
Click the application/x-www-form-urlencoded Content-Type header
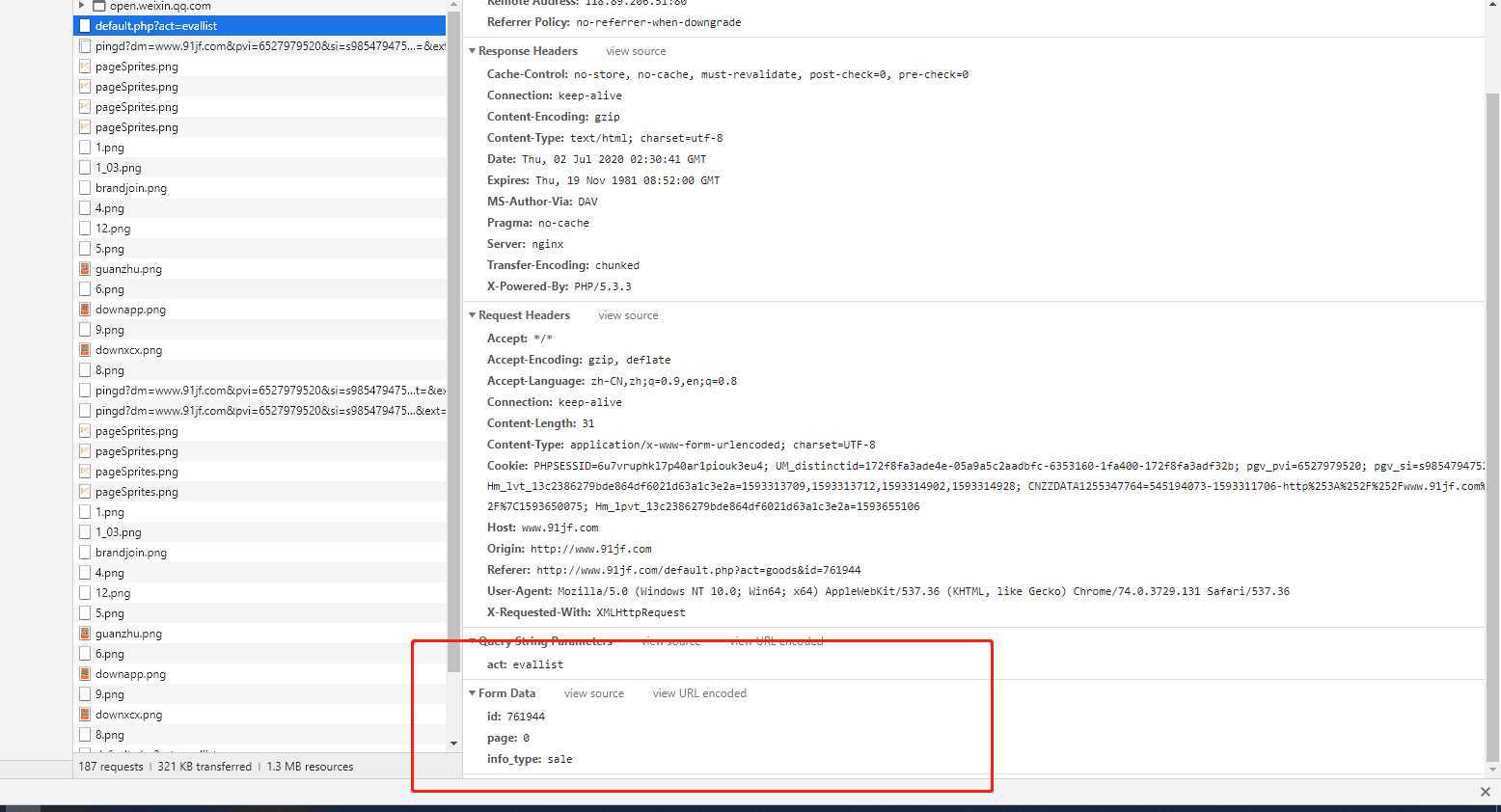pos(681,445)
